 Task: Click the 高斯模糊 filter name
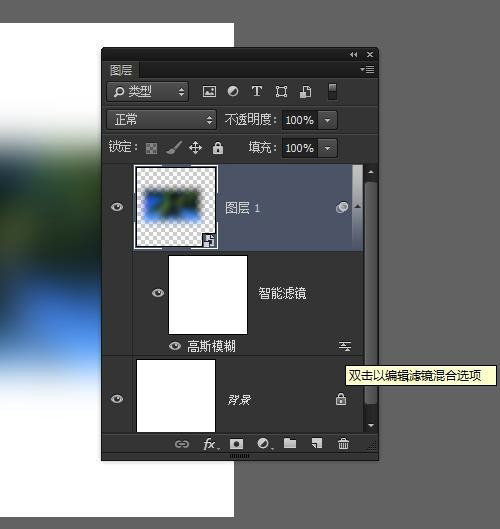point(211,346)
